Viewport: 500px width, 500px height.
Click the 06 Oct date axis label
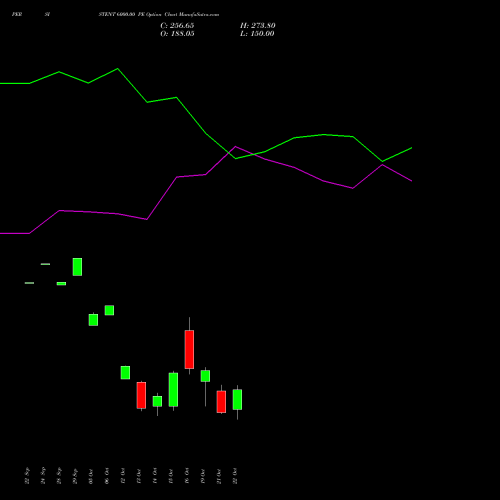point(107,476)
